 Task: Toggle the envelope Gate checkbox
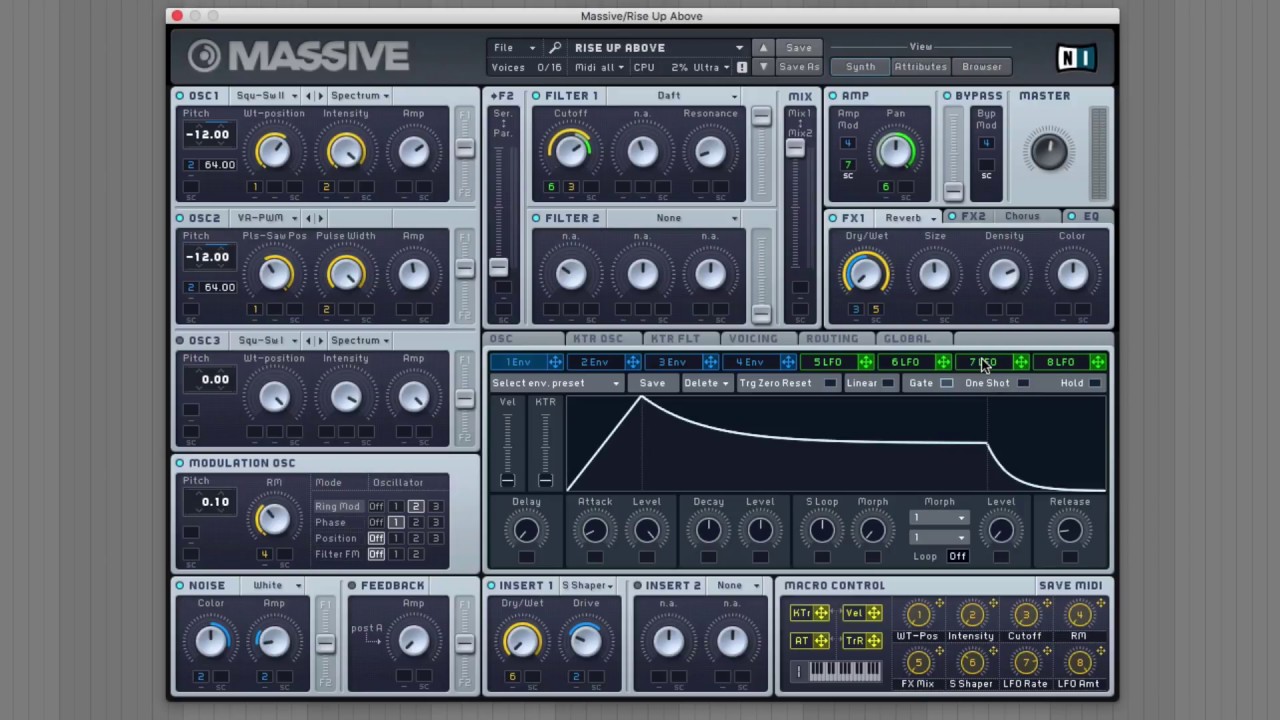pyautogui.click(x=946, y=384)
